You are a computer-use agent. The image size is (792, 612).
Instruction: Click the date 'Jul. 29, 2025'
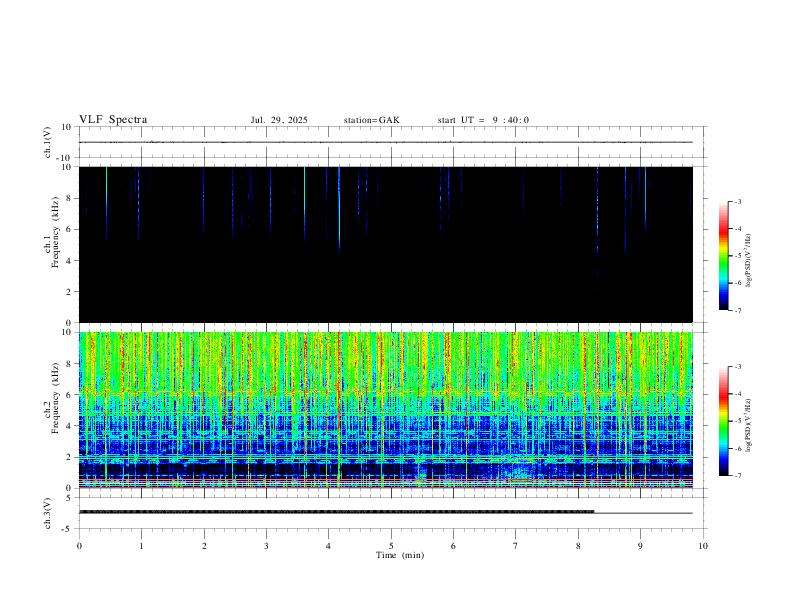[279, 120]
